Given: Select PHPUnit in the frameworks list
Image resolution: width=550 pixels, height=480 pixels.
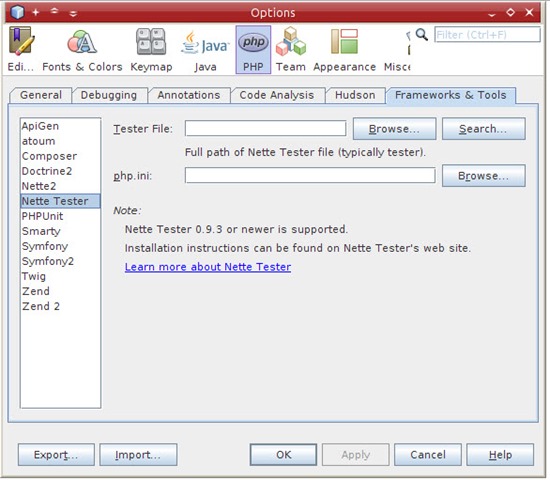Looking at the screenshot, I should tap(60, 216).
